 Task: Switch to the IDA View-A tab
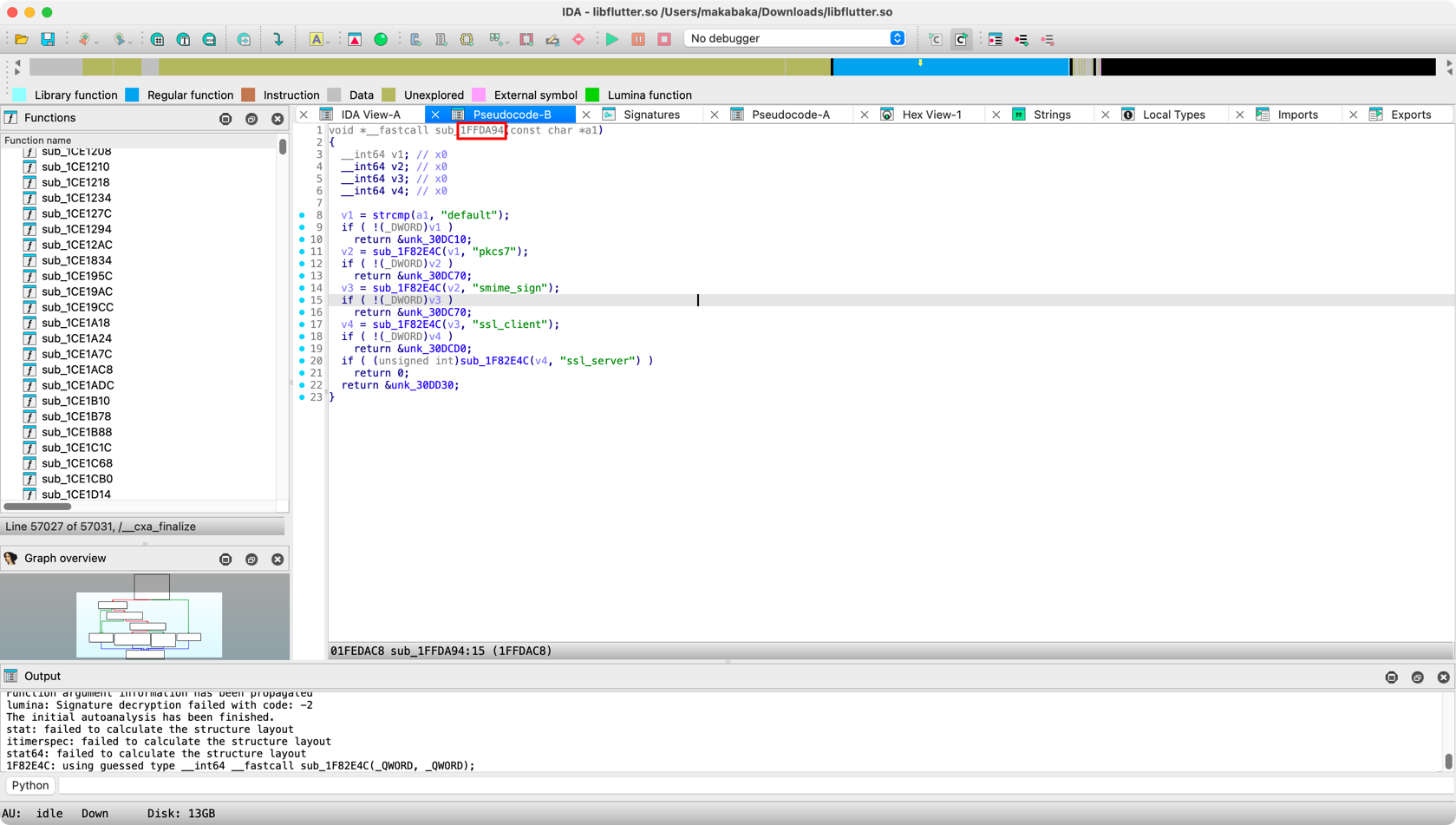point(370,115)
